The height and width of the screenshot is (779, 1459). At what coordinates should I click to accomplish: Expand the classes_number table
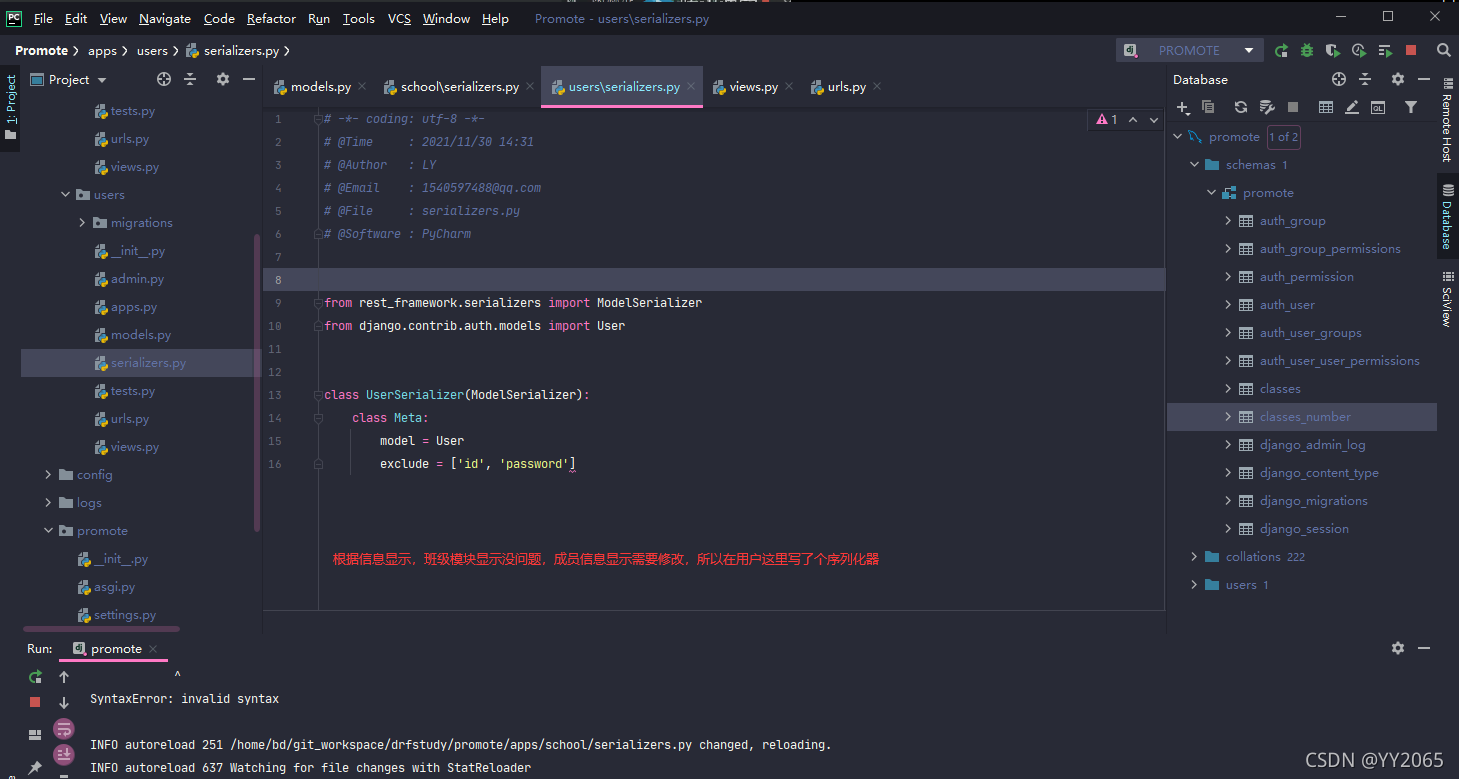pos(1228,417)
